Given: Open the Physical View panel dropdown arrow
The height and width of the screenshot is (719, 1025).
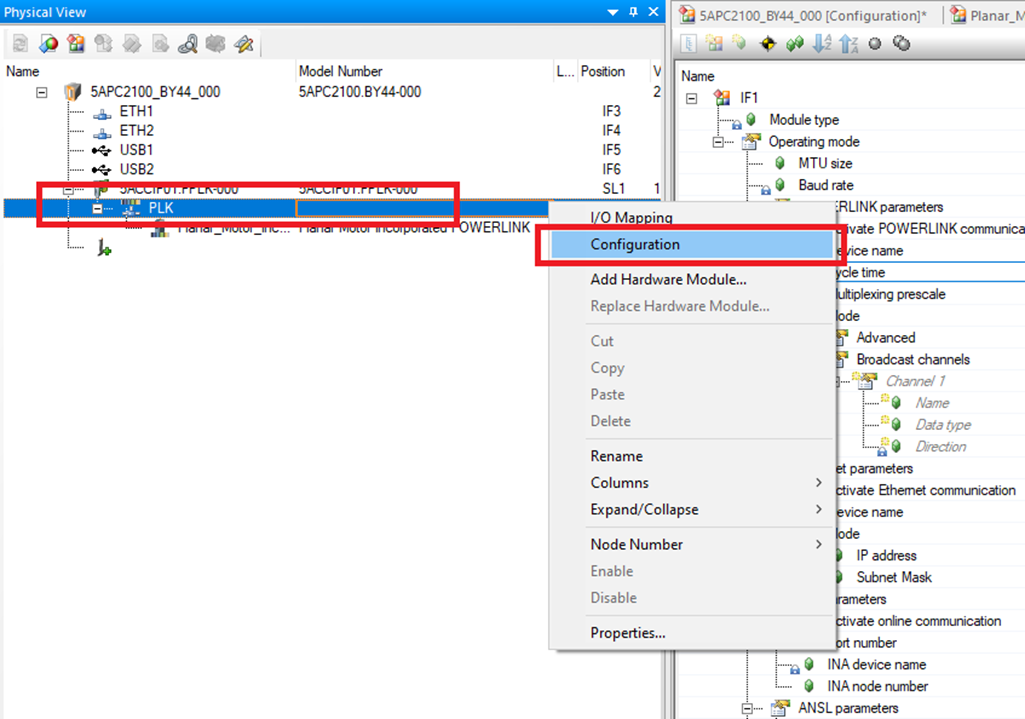Looking at the screenshot, I should pos(612,12).
